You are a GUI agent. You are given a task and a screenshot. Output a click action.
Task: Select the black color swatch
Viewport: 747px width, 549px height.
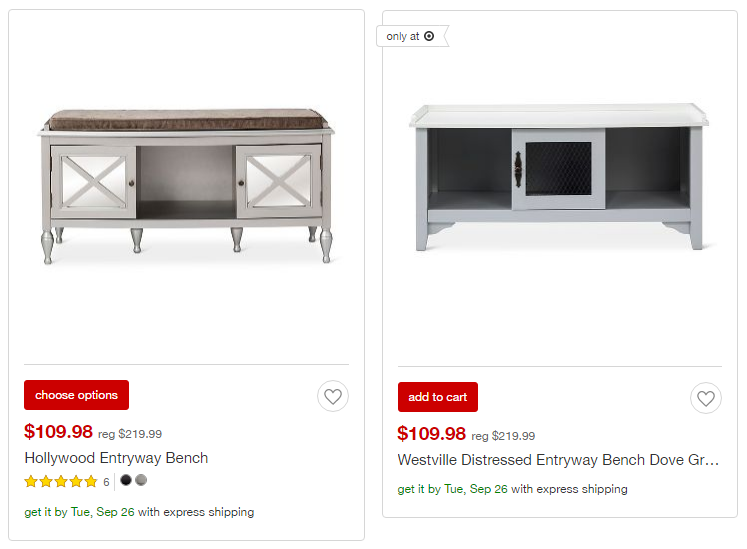126,480
